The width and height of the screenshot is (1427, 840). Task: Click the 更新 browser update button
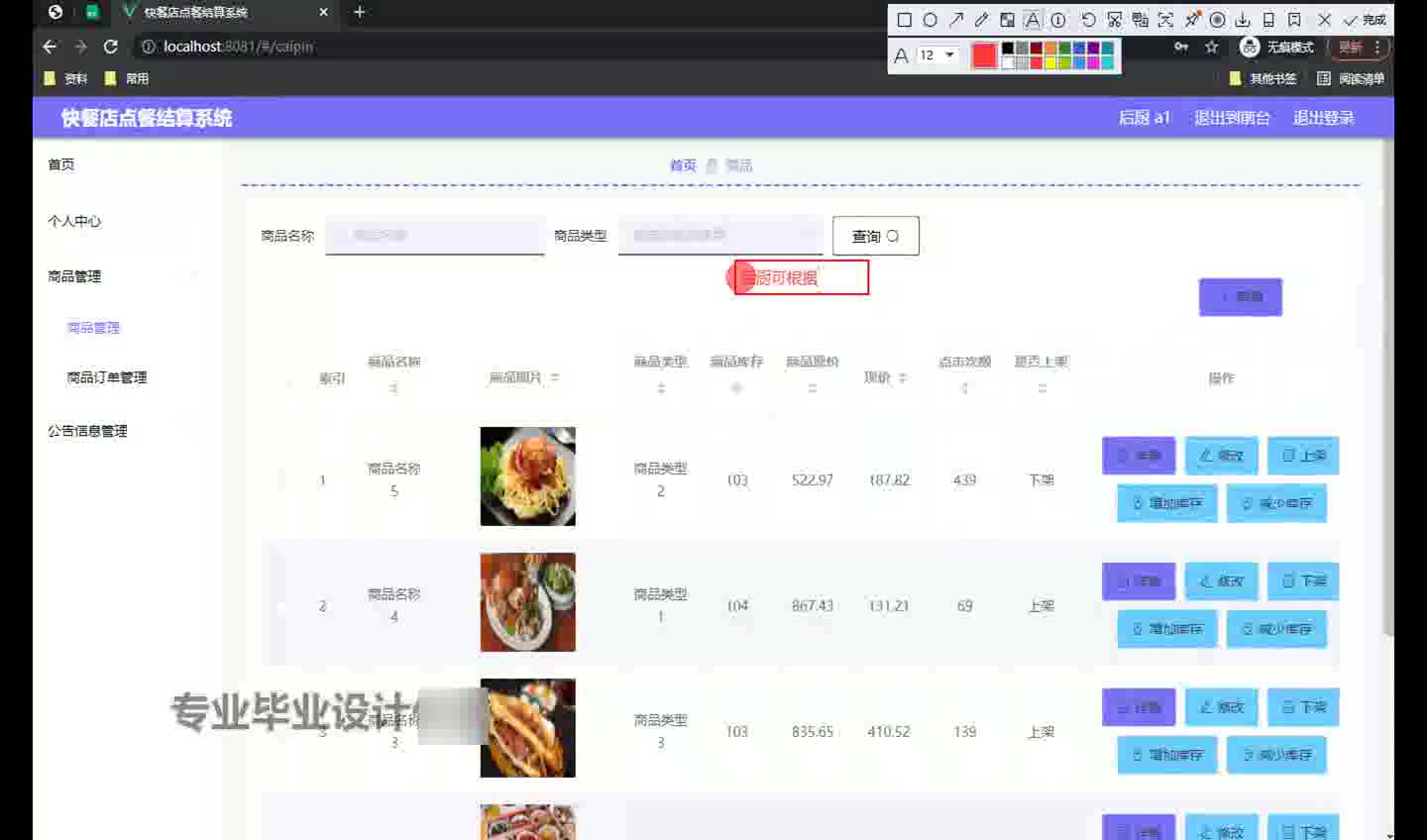pyautogui.click(x=1361, y=47)
